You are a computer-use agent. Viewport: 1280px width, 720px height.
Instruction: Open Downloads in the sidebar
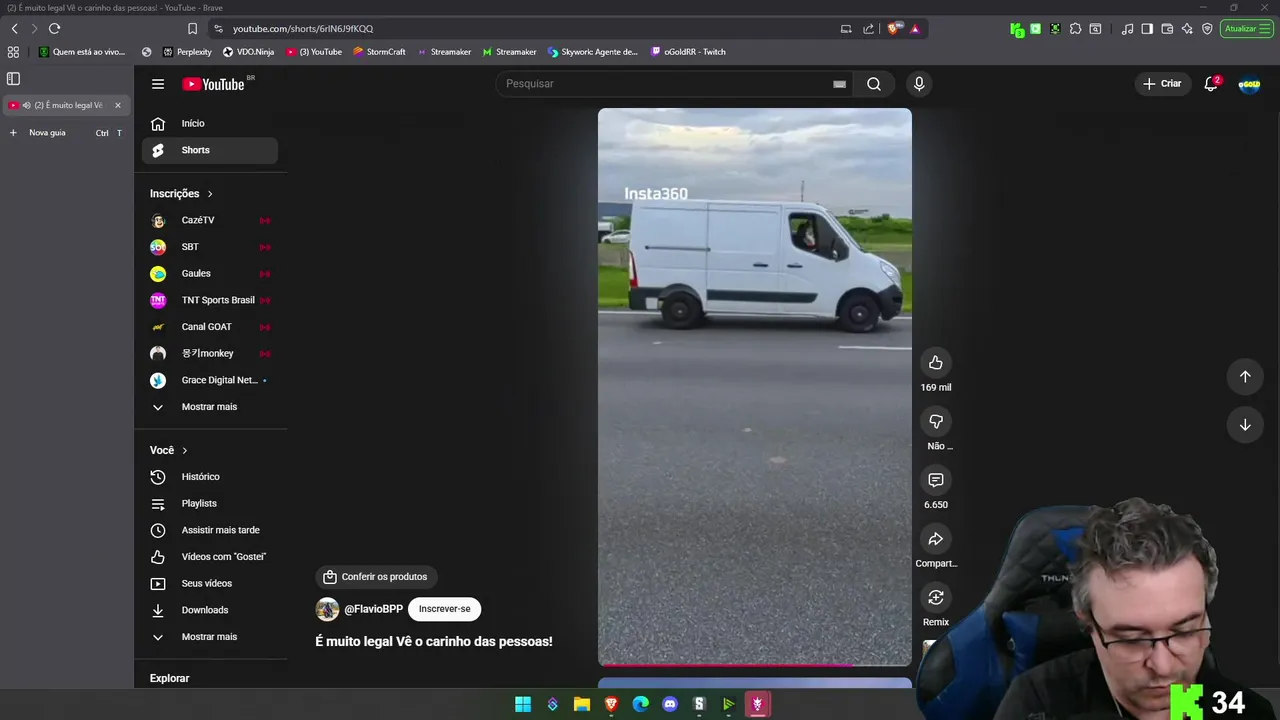pos(209,610)
